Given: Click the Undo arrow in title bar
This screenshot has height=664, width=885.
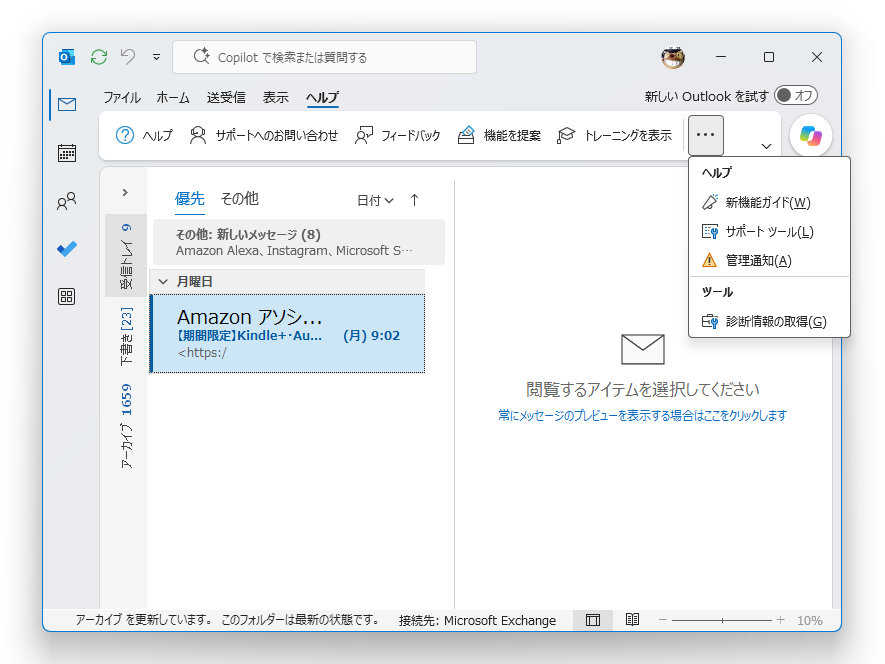Looking at the screenshot, I should click(128, 57).
